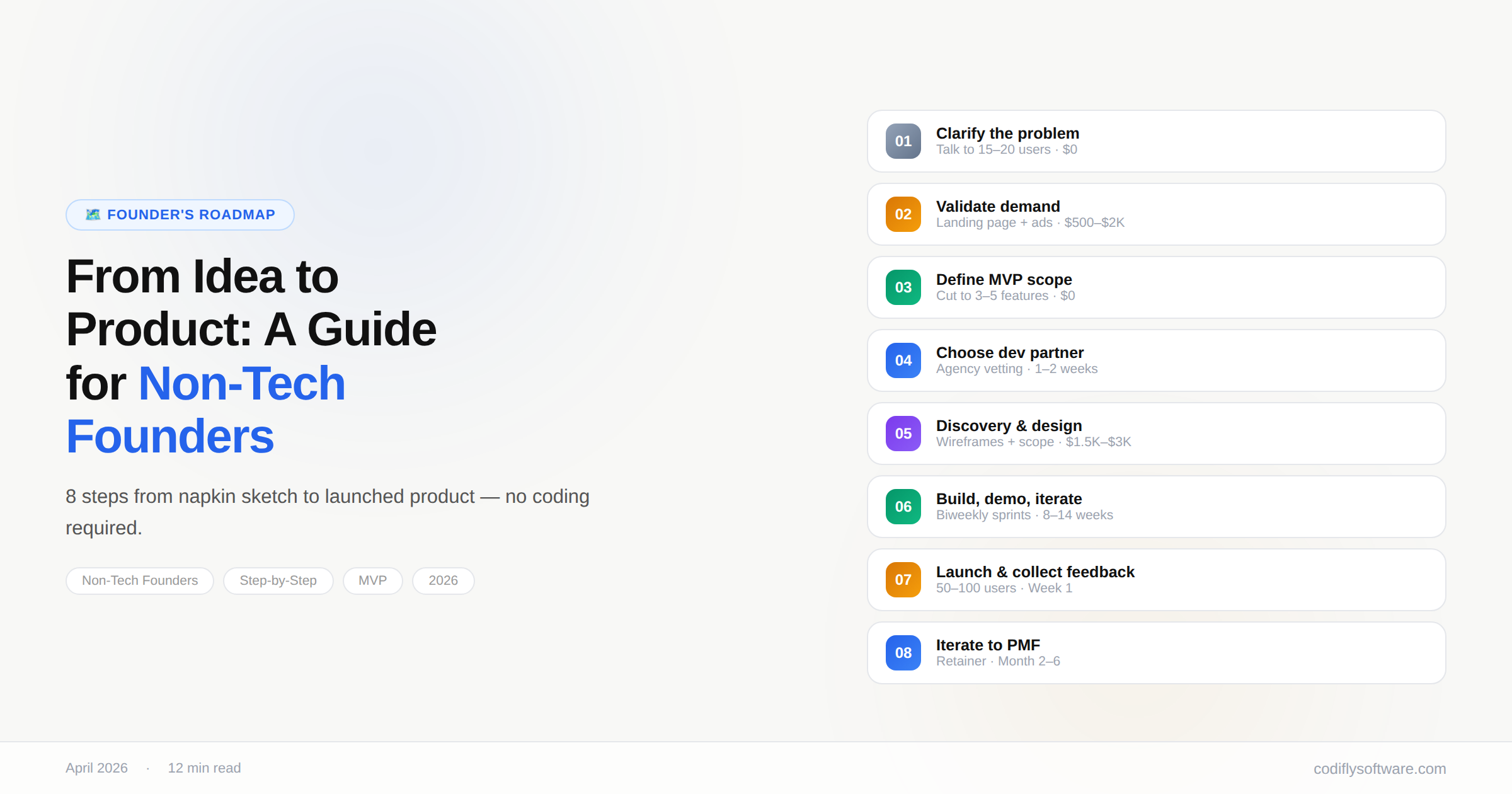
Task: Click 'Cut to 3–5 features · $0'
Action: click(x=1005, y=296)
